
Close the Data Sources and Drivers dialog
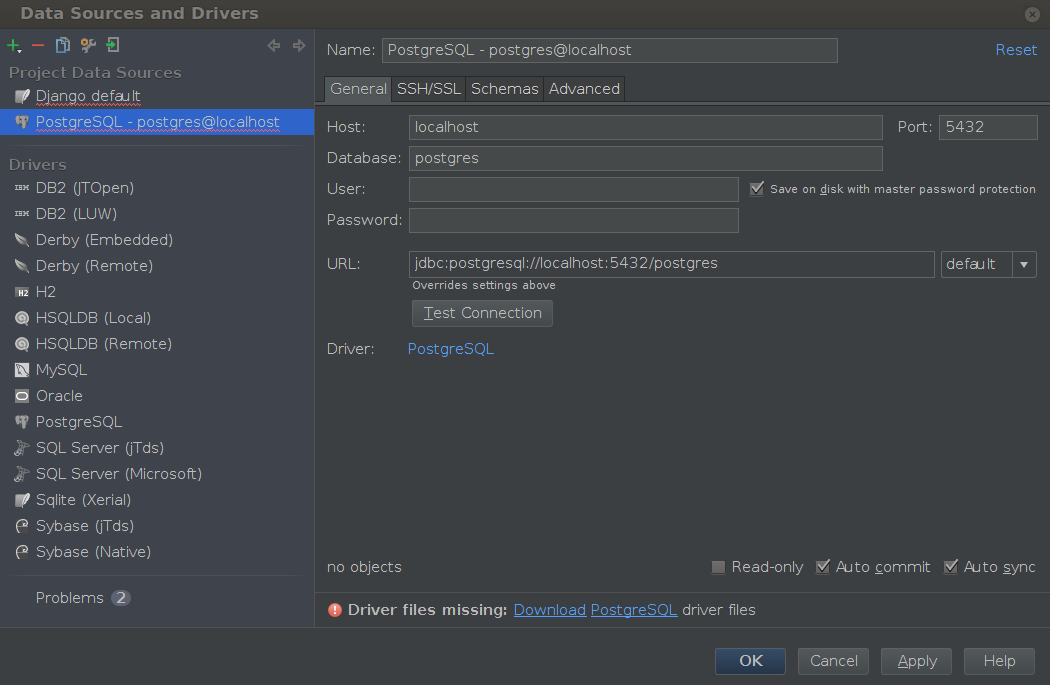pos(1032,14)
